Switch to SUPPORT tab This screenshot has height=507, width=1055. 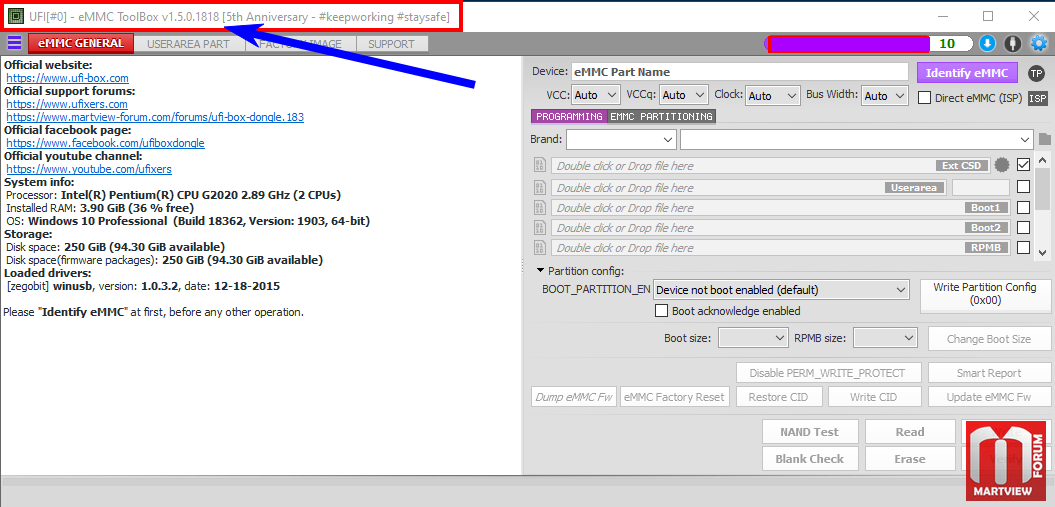[x=392, y=44]
